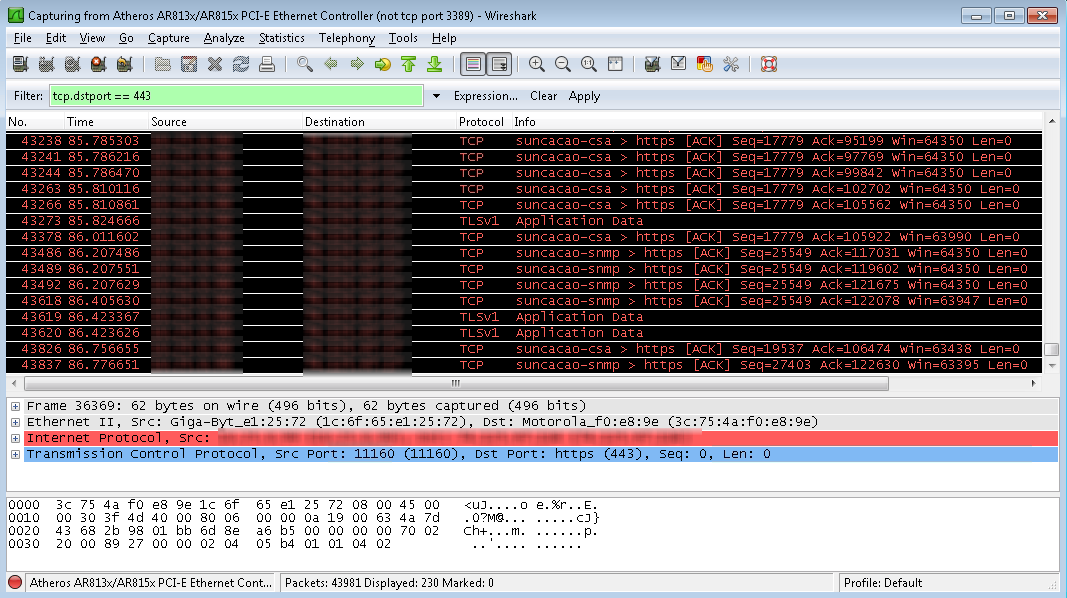The image size is (1067, 598).
Task: Click the red expert info status icon
Action: coord(15,582)
